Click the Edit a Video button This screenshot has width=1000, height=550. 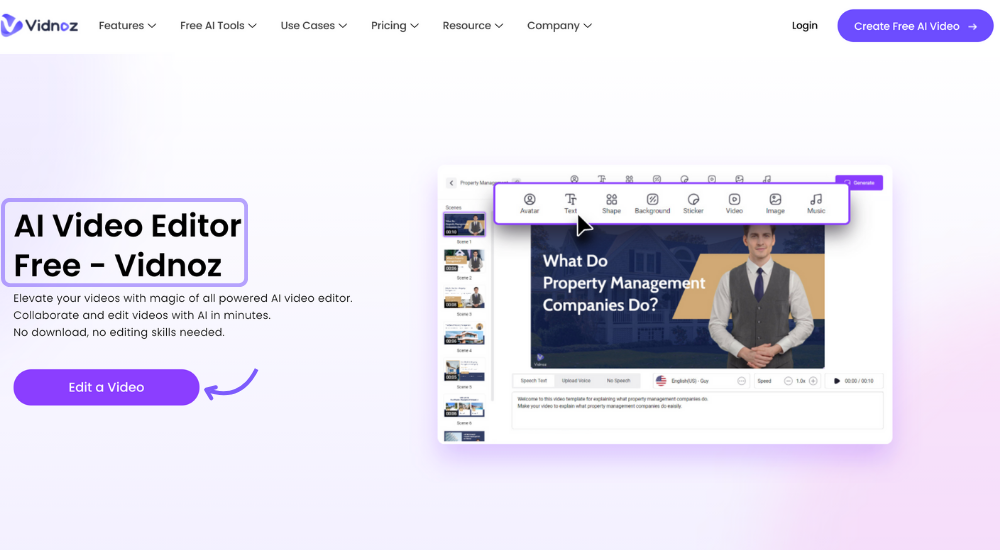coord(107,387)
